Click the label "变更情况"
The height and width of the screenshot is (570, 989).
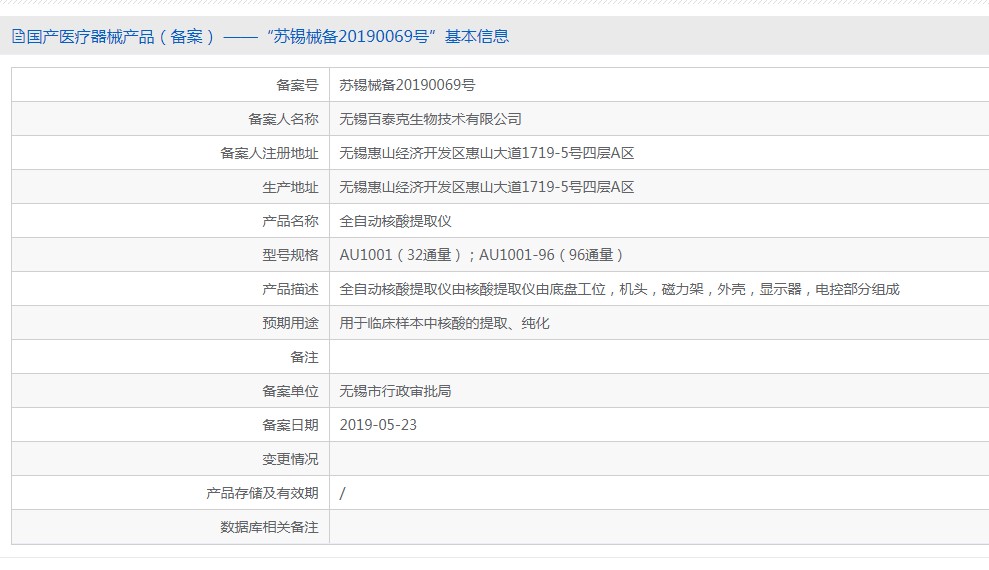(290, 459)
